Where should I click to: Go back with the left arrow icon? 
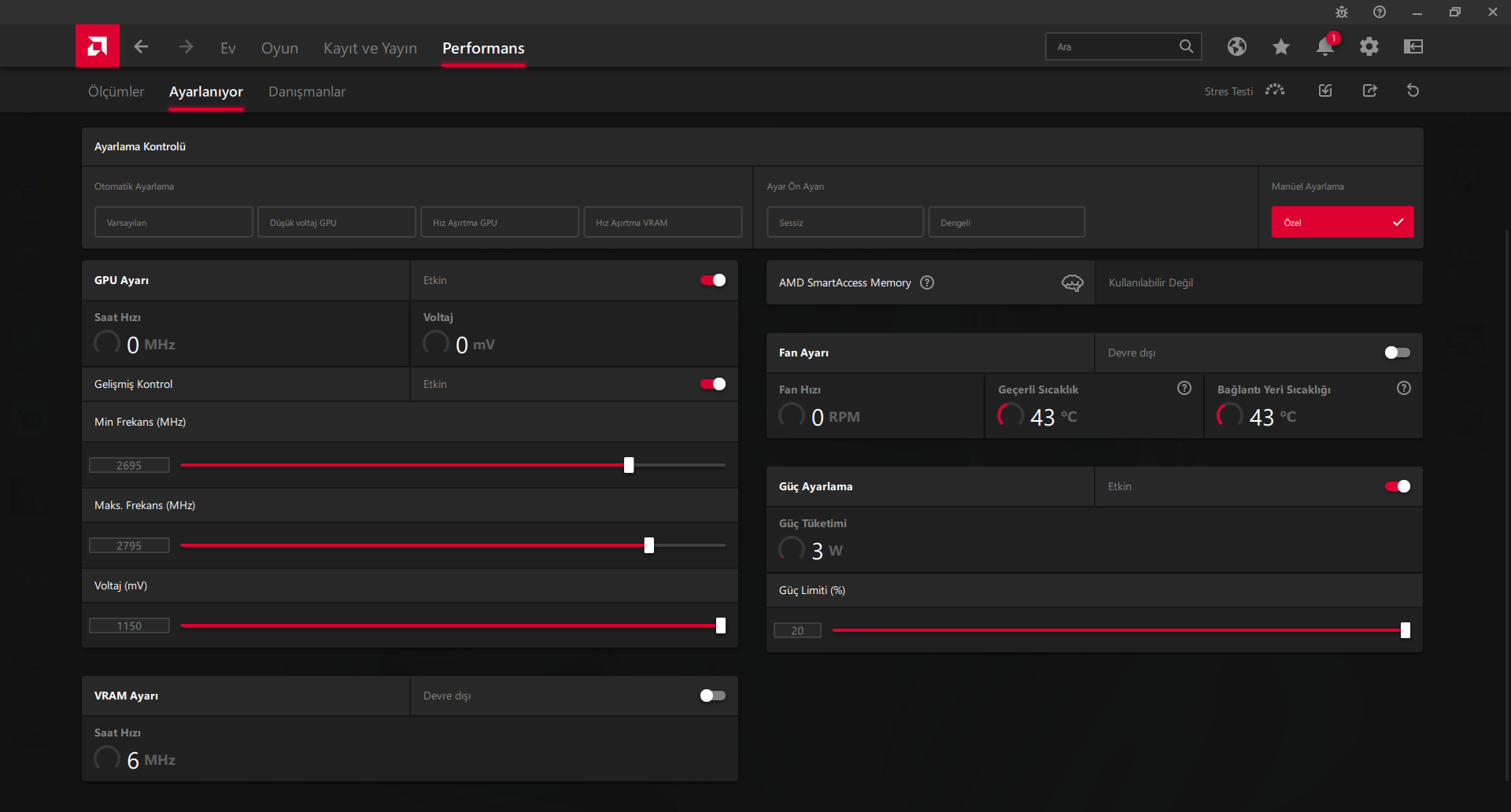pyautogui.click(x=142, y=47)
